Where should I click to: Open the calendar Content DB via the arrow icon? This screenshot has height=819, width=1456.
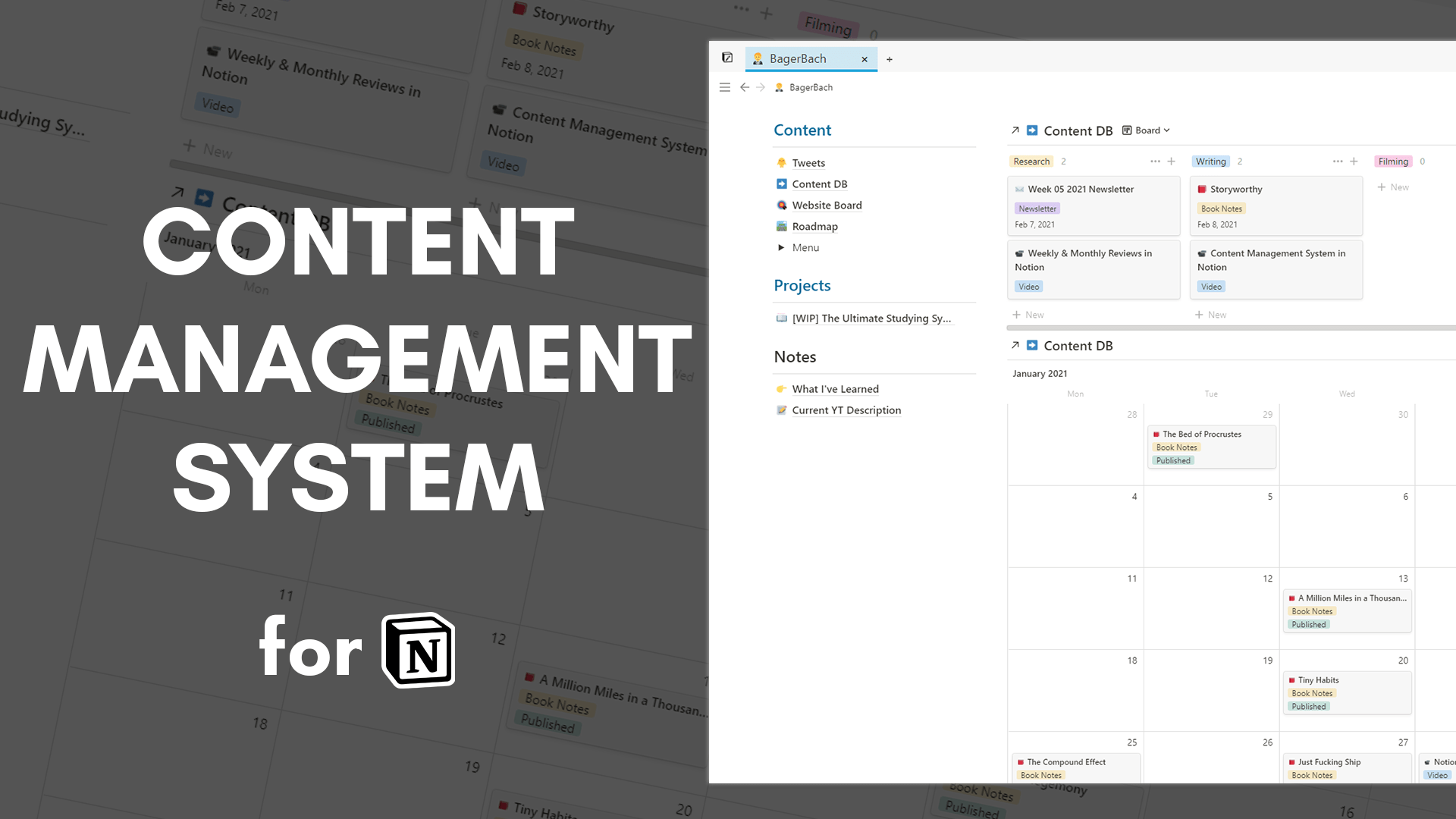coord(1015,345)
